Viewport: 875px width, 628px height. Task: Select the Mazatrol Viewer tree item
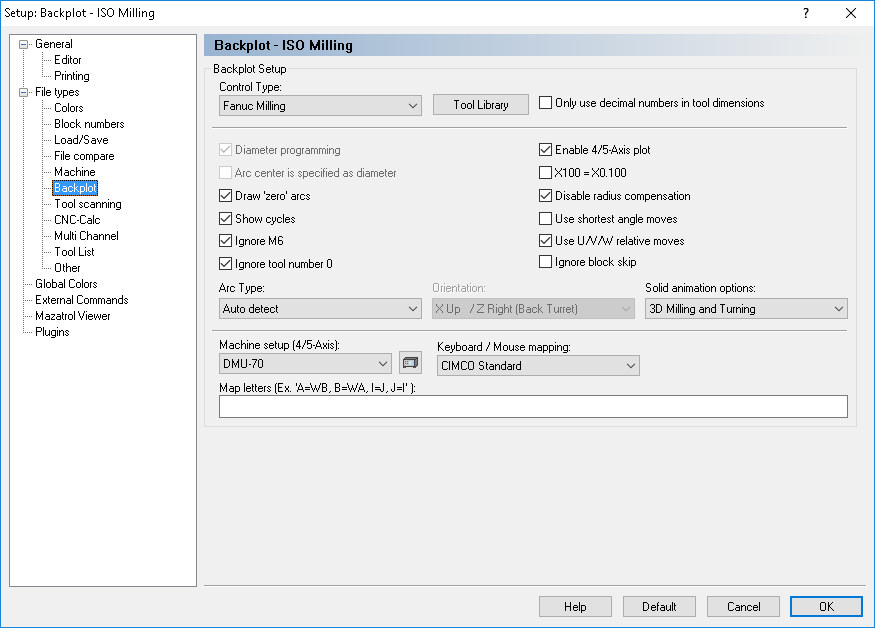pyautogui.click(x=73, y=316)
